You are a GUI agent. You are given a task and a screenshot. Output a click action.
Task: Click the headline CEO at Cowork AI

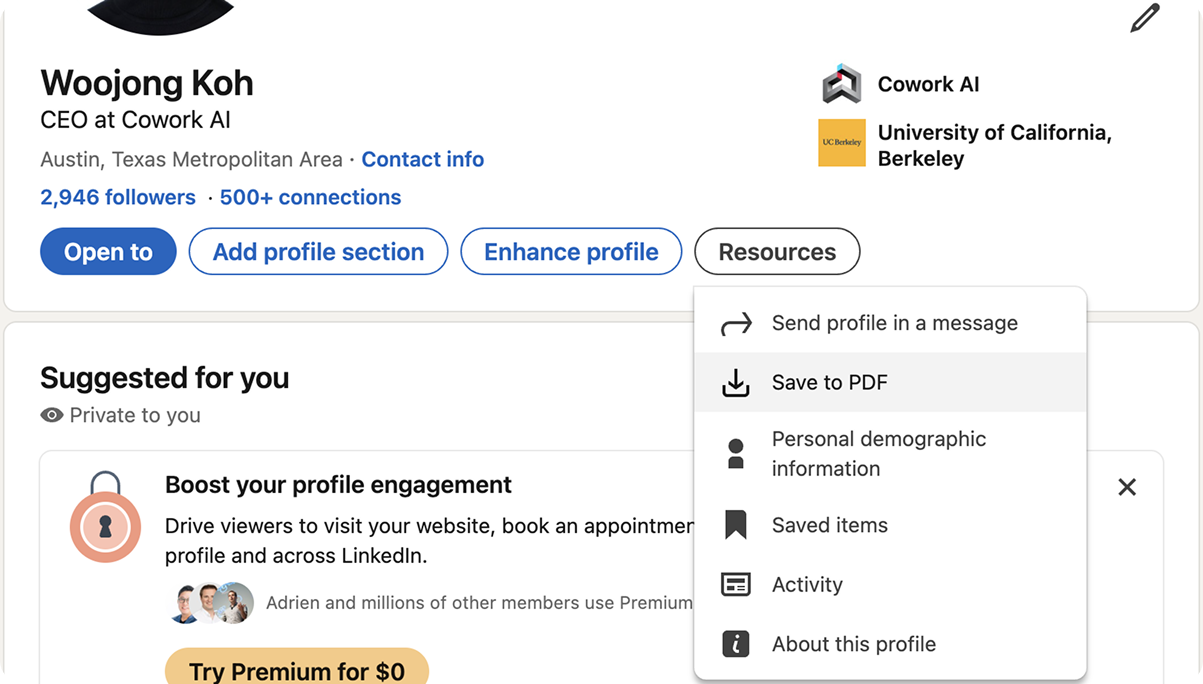135,120
